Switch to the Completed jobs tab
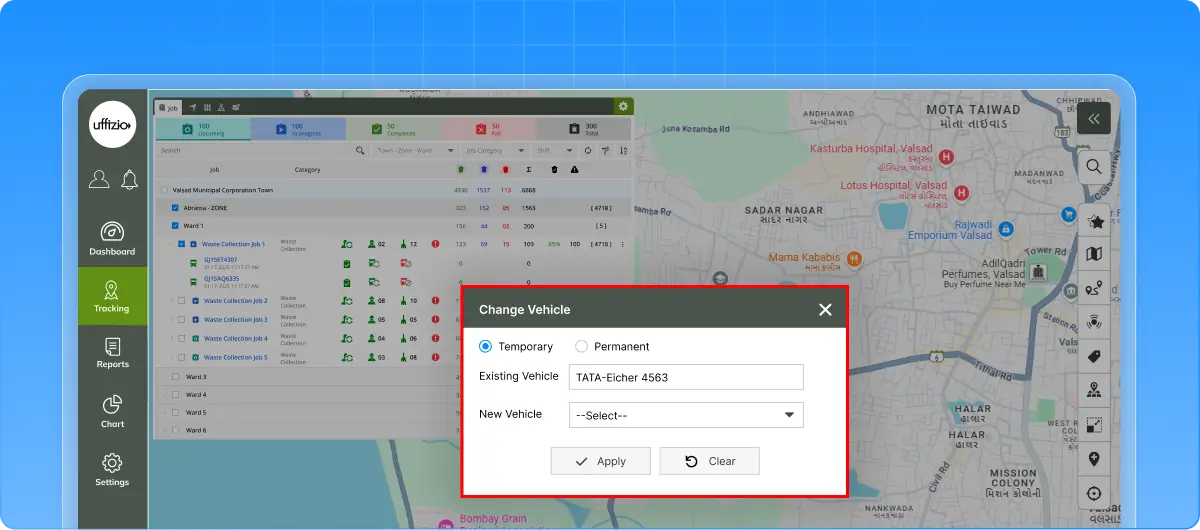The height and width of the screenshot is (530, 1200). tap(392, 129)
